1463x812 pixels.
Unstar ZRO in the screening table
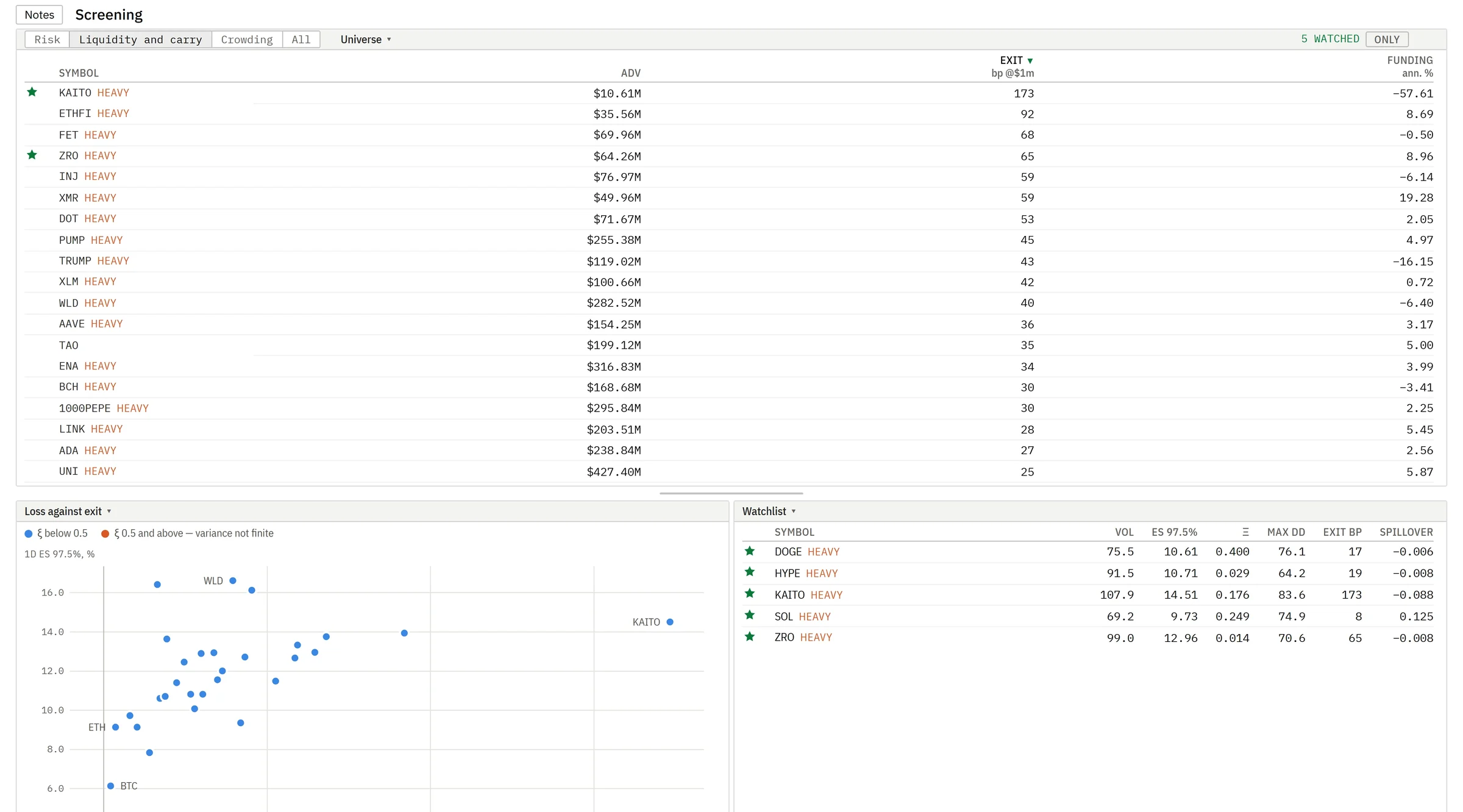coord(32,155)
